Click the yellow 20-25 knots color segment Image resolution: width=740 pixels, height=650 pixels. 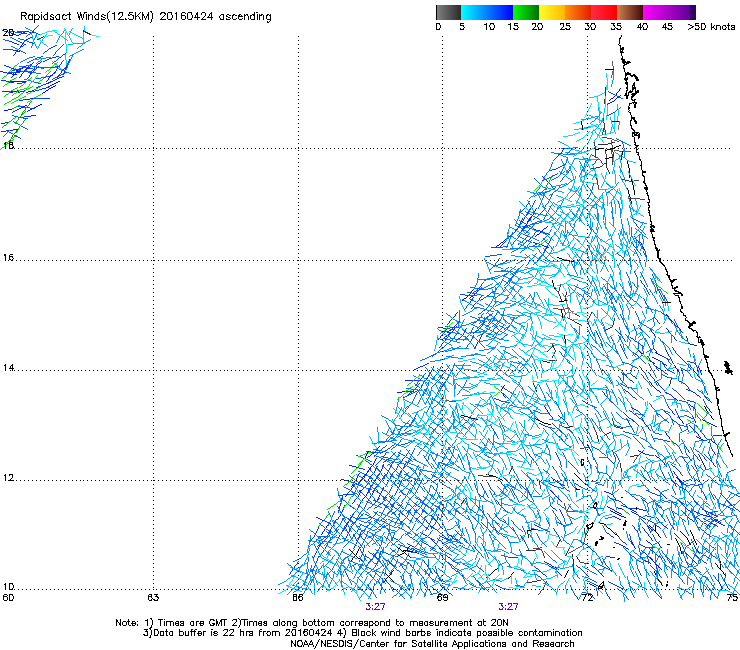click(x=552, y=12)
